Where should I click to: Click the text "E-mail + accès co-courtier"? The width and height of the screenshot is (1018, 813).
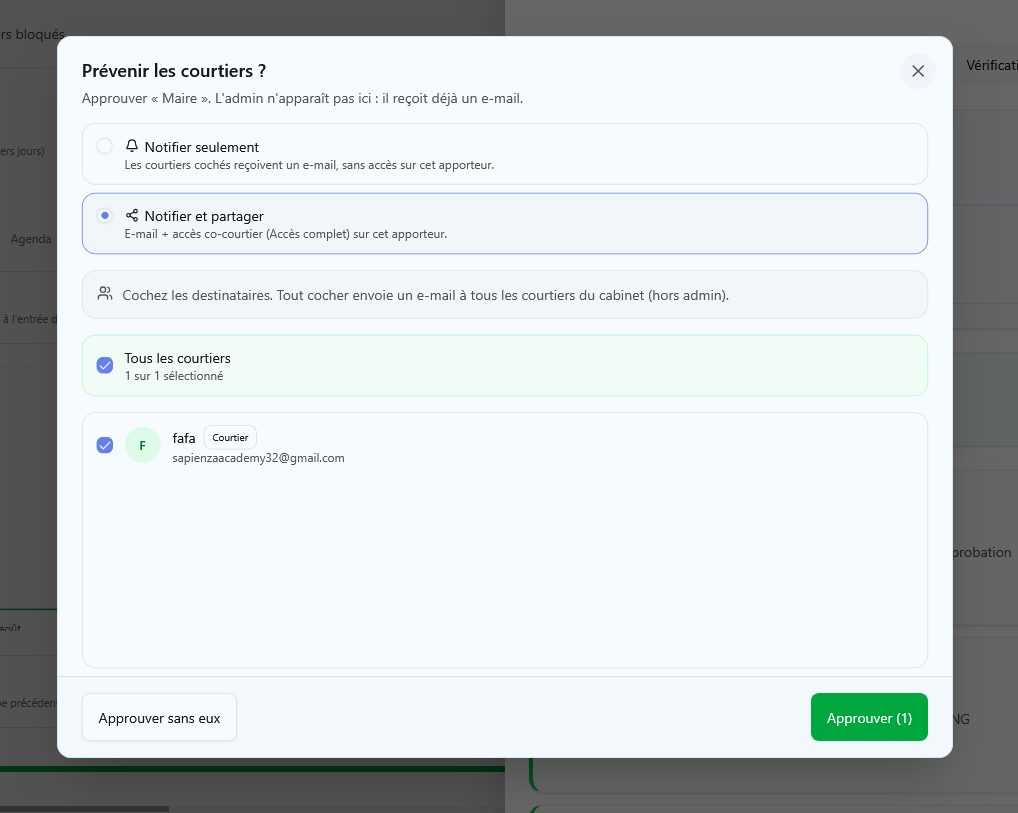(194, 234)
